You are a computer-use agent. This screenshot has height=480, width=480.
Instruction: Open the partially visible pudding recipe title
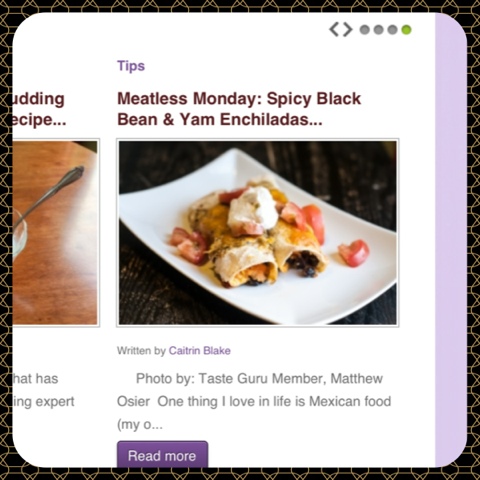39,109
